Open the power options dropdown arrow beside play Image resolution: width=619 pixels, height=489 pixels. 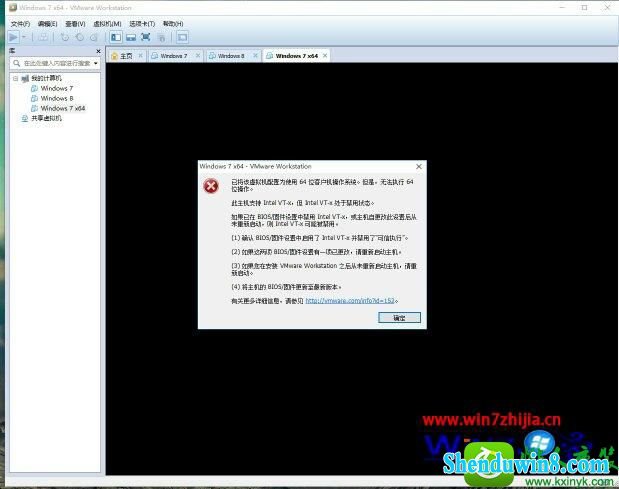24,37
